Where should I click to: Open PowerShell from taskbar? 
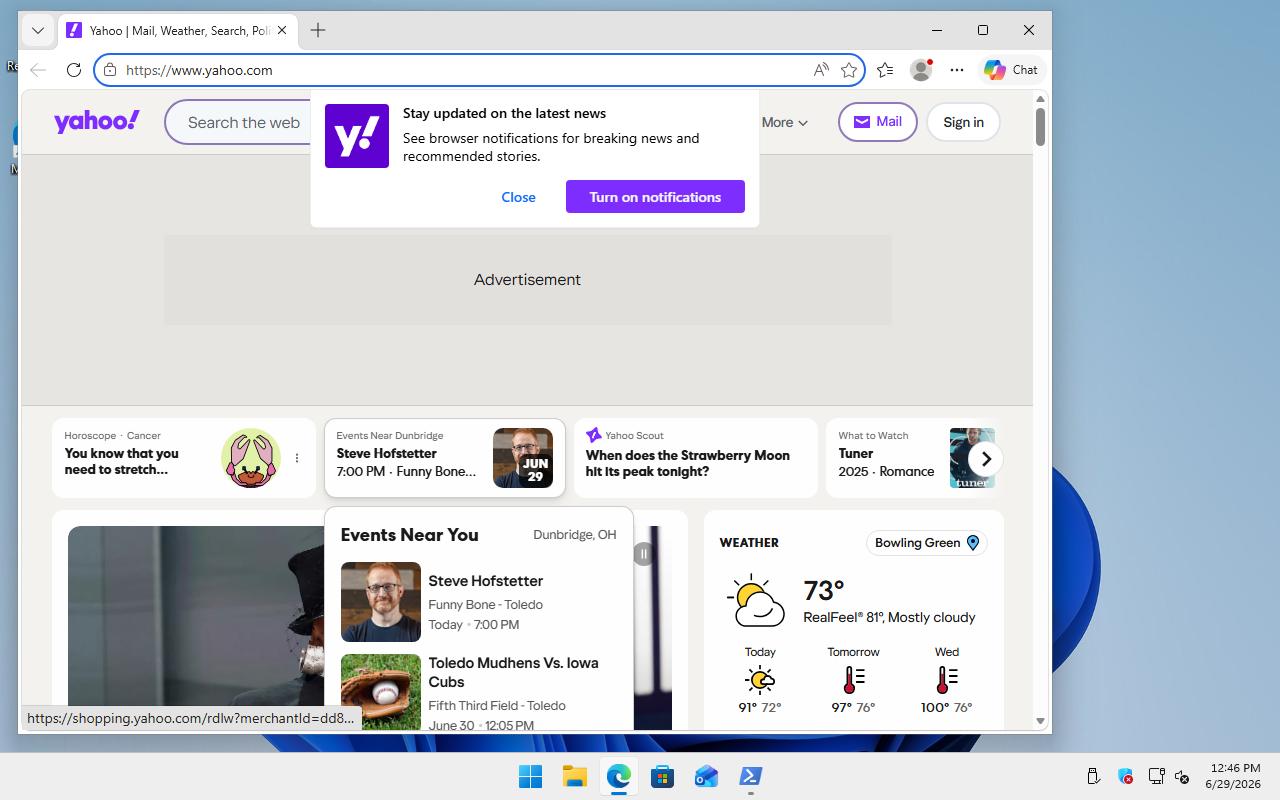pyautogui.click(x=750, y=776)
